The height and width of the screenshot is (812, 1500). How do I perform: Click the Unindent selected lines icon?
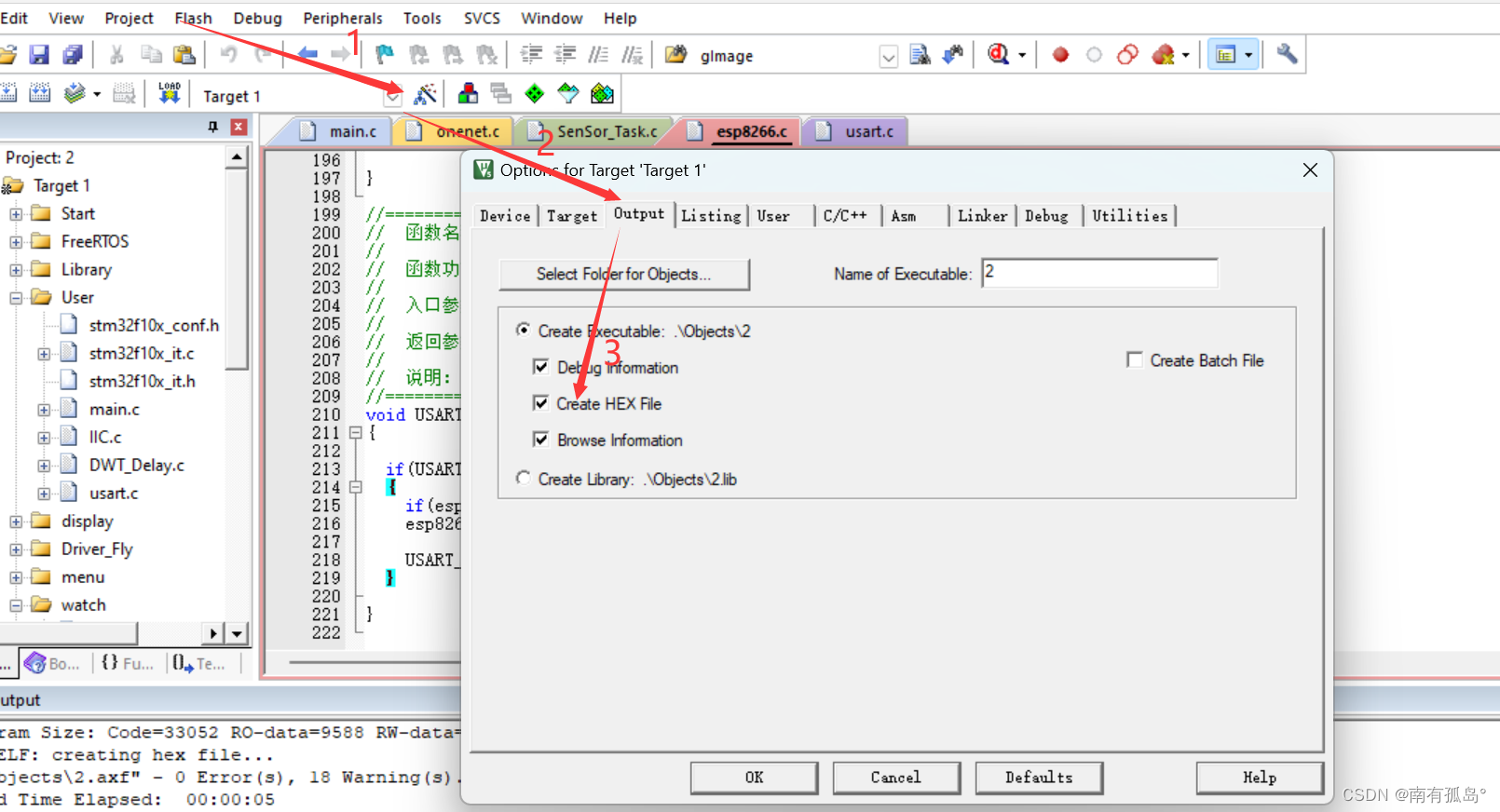tap(565, 55)
